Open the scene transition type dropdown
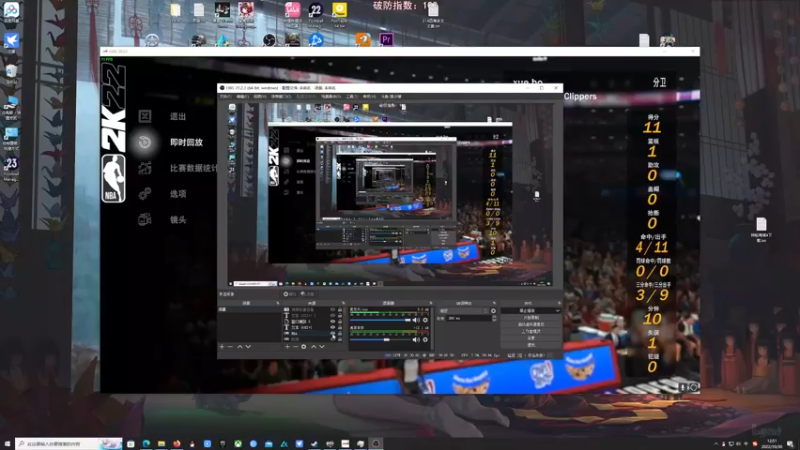Image resolution: width=800 pixels, height=450 pixels. (x=463, y=311)
